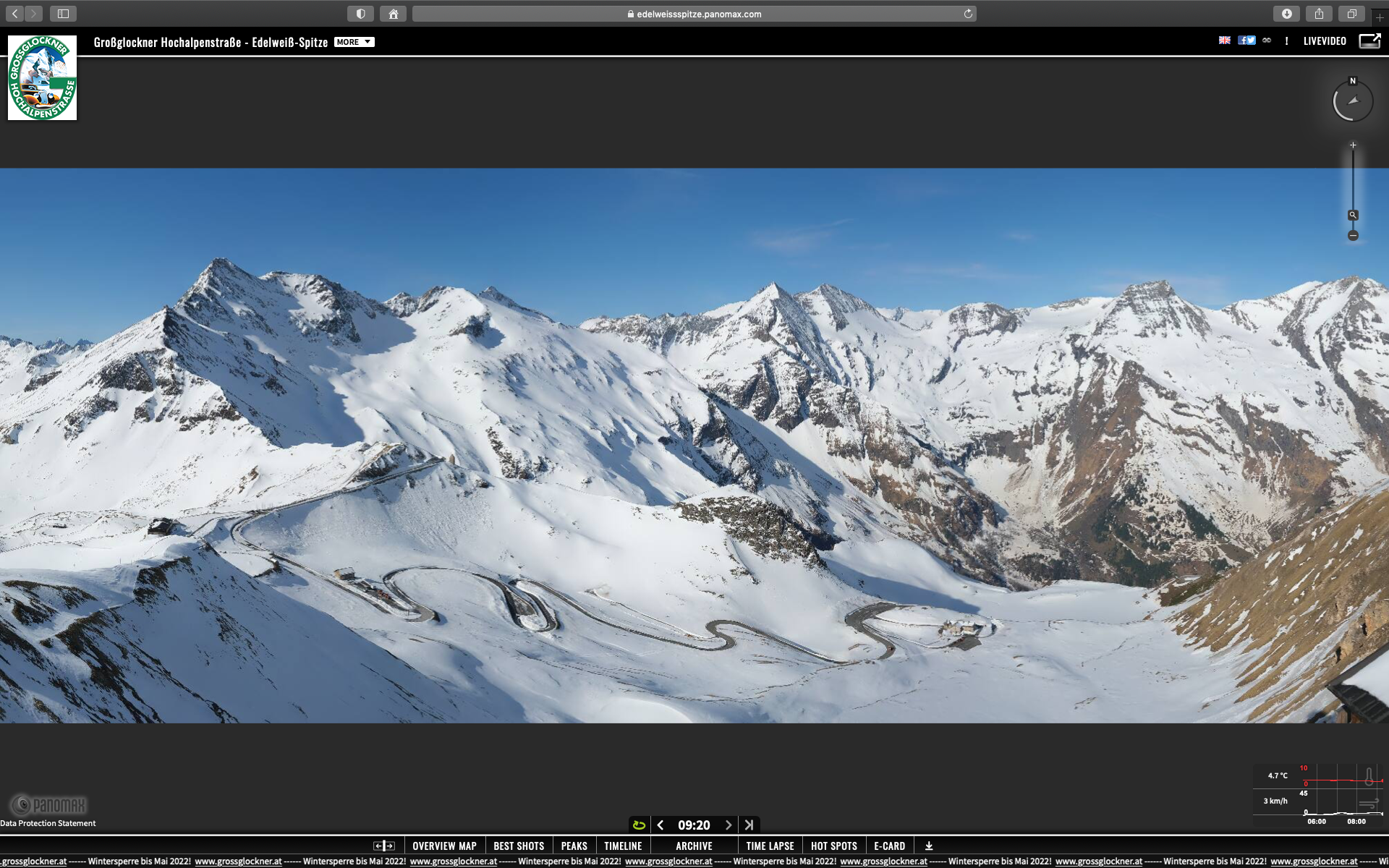Click the Safari address bar URL
Screen dimensions: 1389x868
[x=694, y=14]
